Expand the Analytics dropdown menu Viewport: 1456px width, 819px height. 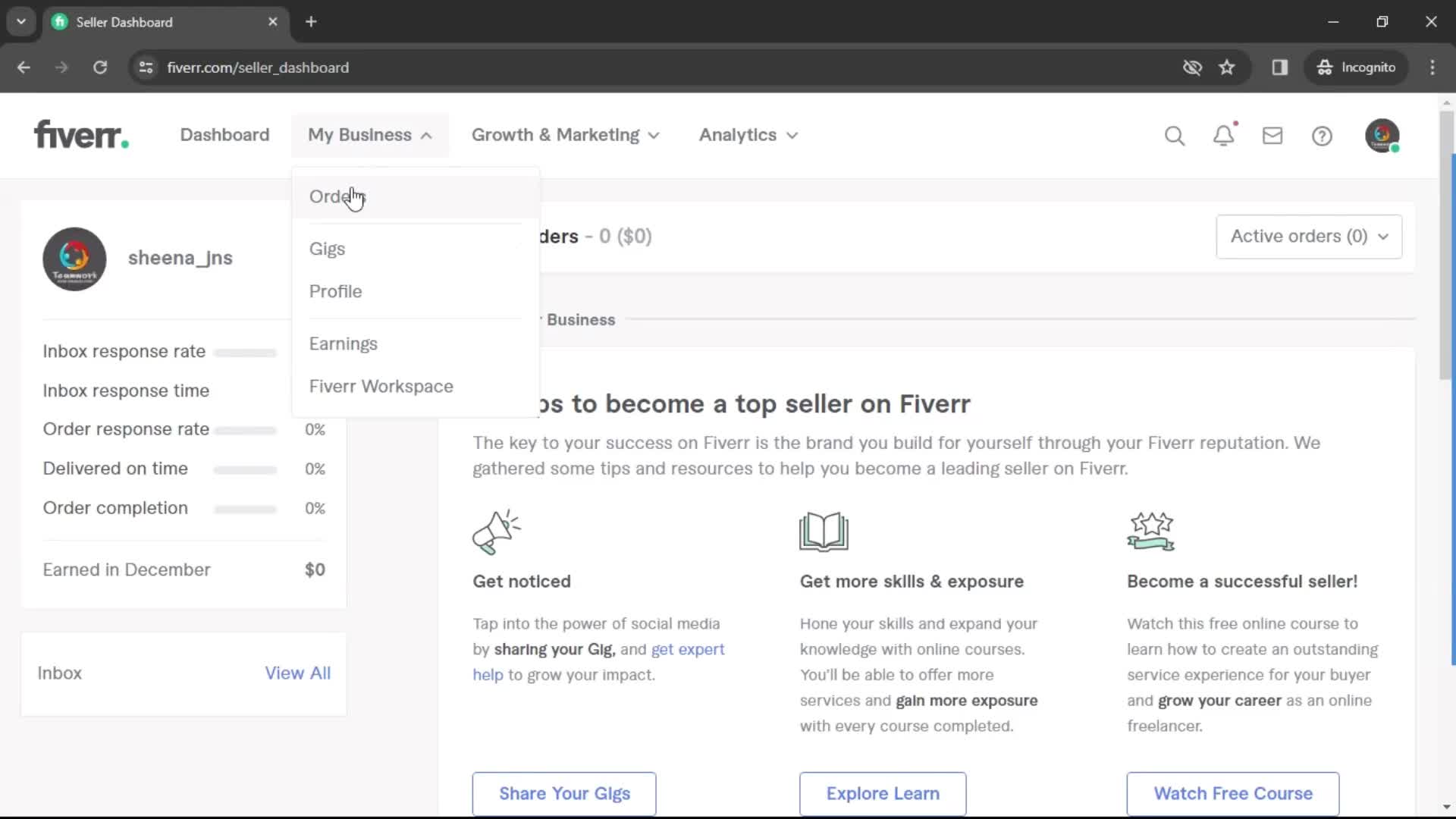[x=748, y=135]
